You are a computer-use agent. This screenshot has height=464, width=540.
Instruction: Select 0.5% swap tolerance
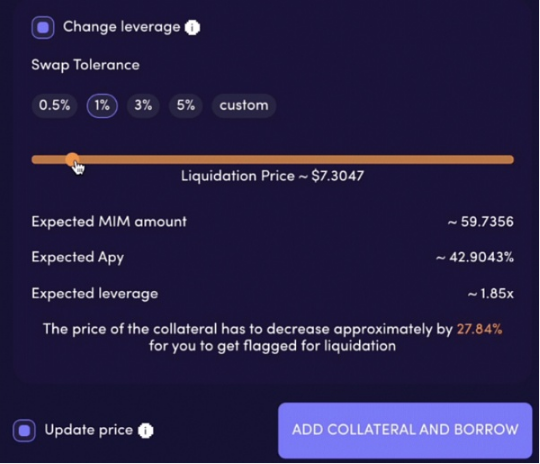coord(54,105)
